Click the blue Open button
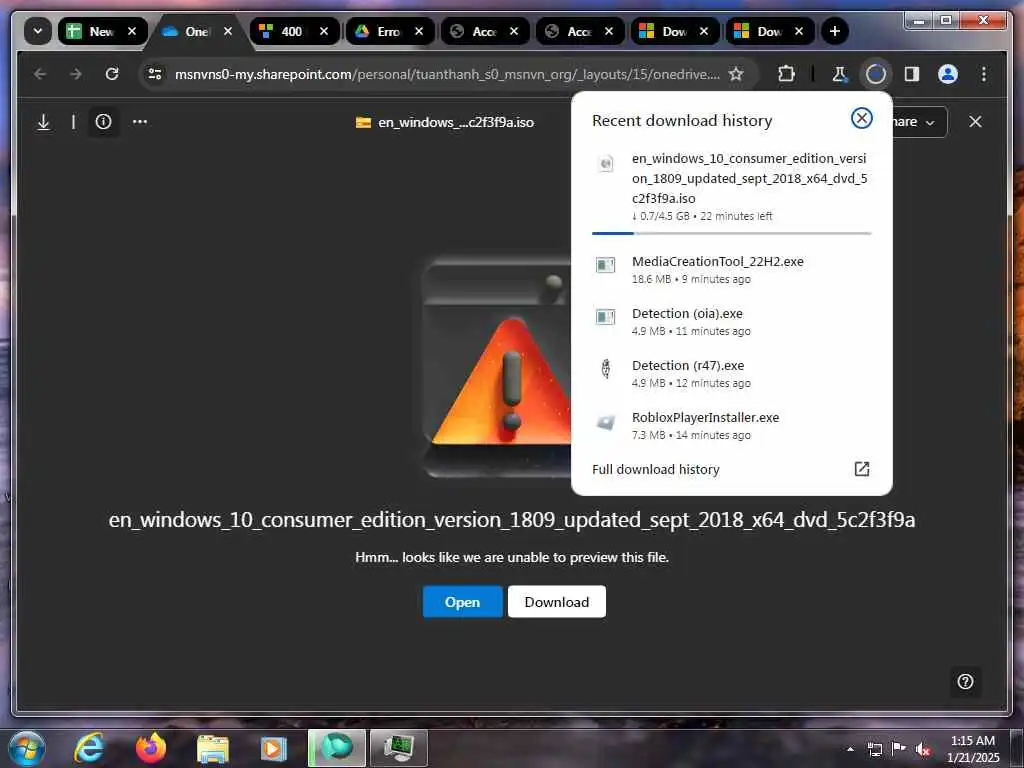Screen dimensions: 1024x768 462,601
